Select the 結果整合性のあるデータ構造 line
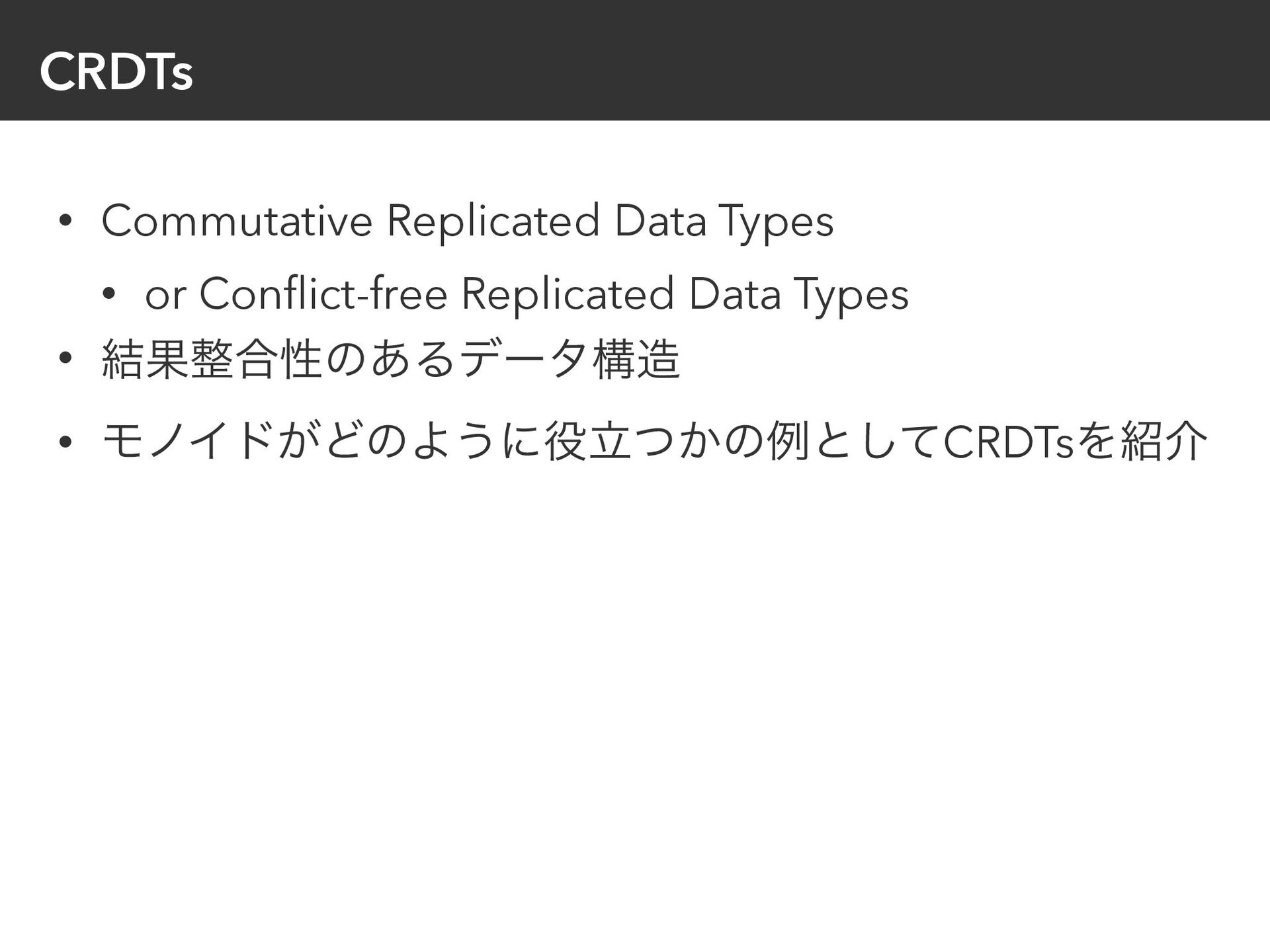Image resolution: width=1270 pixels, height=952 pixels. tap(391, 360)
